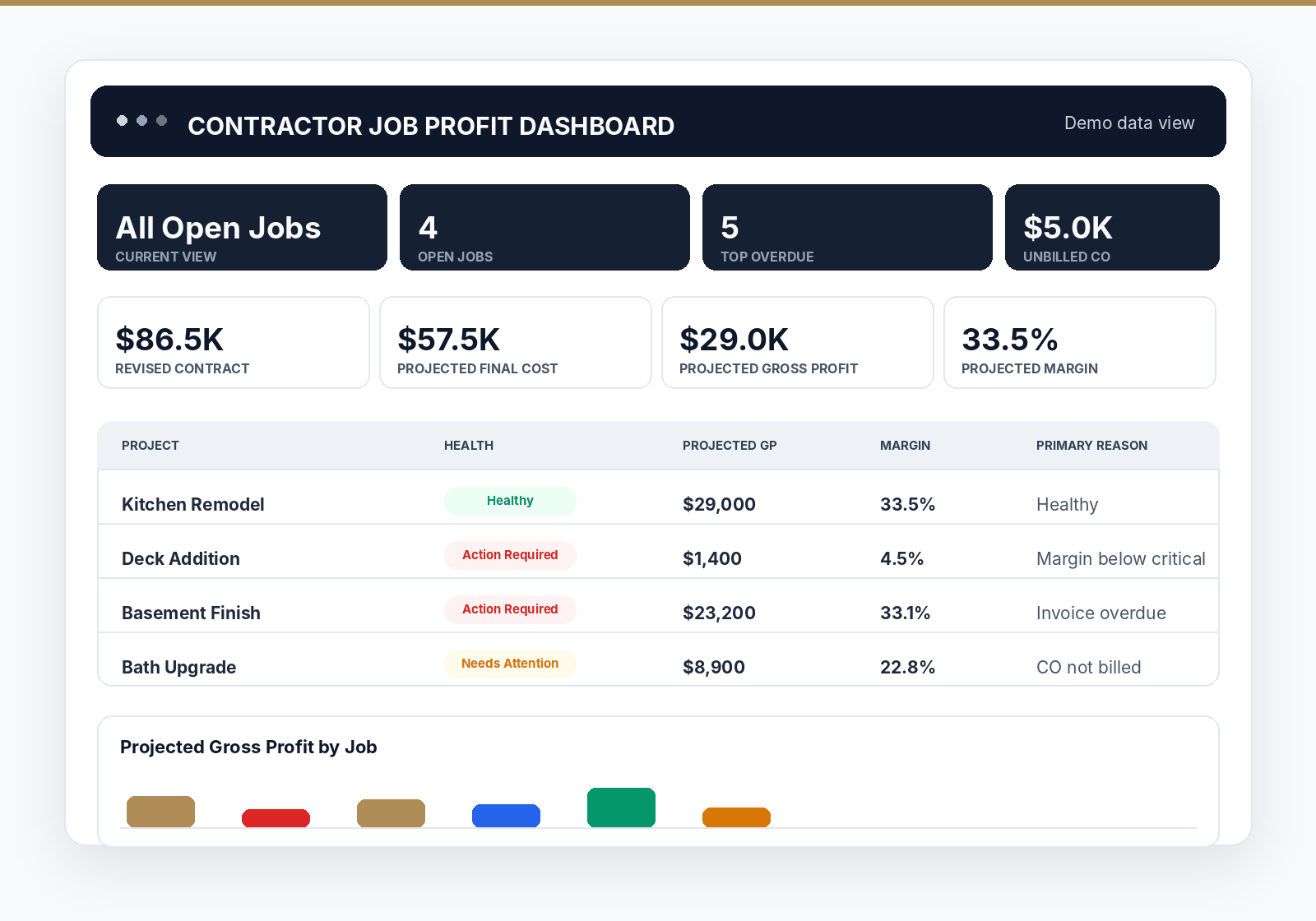
Task: Click the red bar in the profit chart
Action: 276,818
